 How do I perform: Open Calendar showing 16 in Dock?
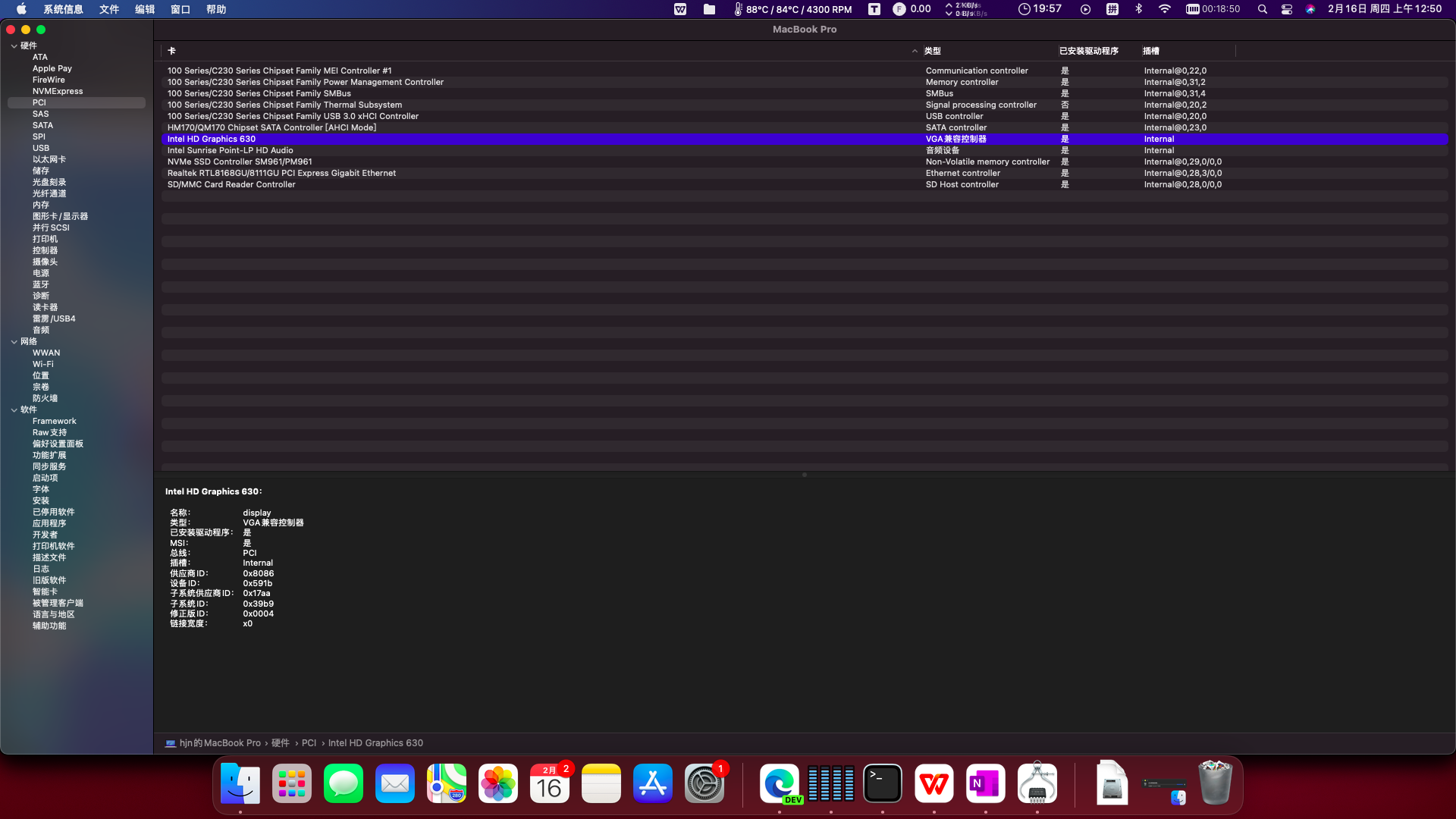(x=550, y=783)
